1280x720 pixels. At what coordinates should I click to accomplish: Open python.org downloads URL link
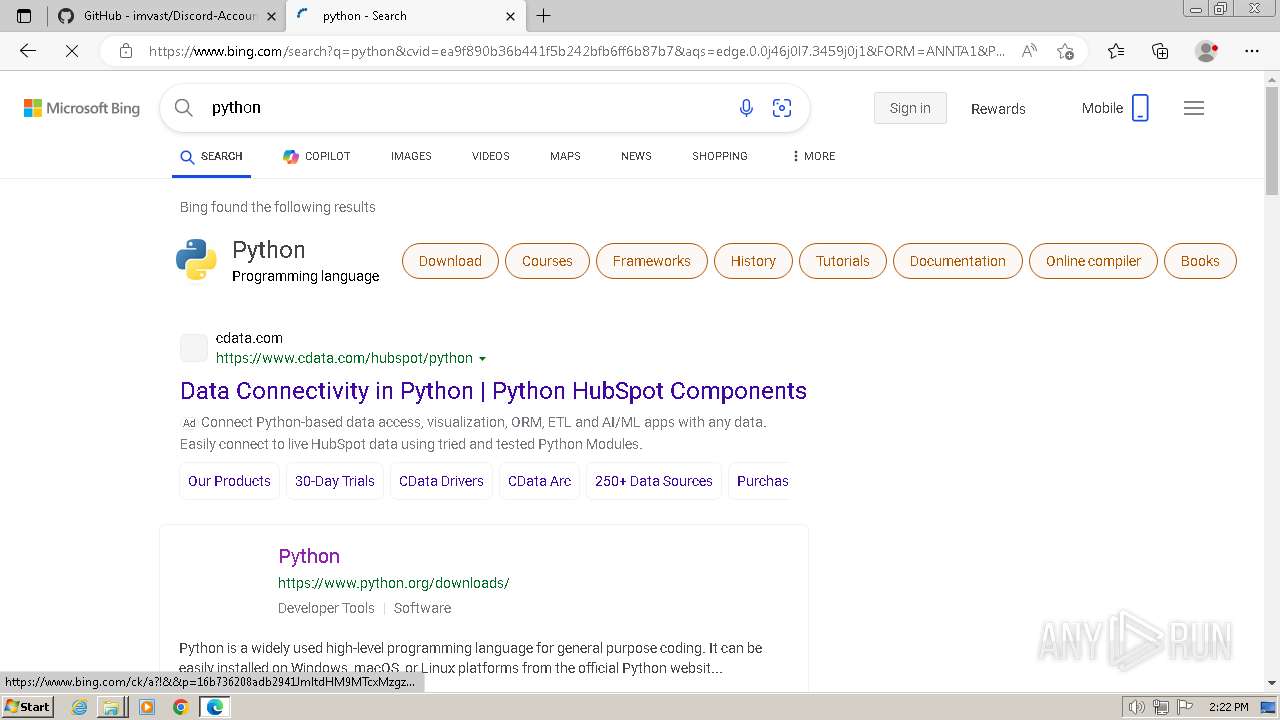point(394,583)
